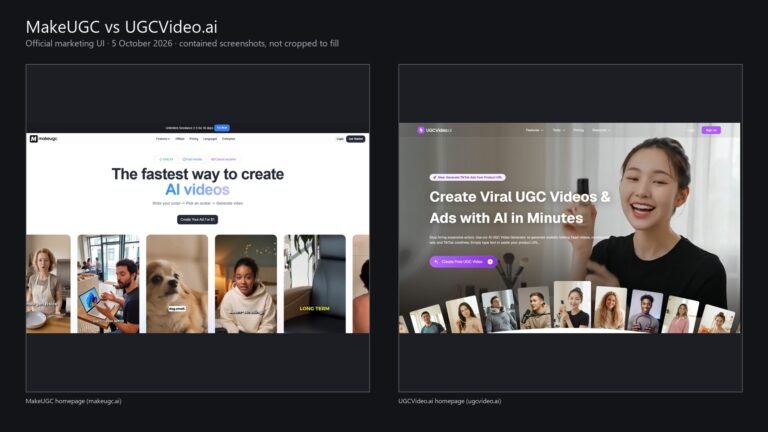Click the green badge under MakeUGC navbar
The image size is (768, 432).
167,159
